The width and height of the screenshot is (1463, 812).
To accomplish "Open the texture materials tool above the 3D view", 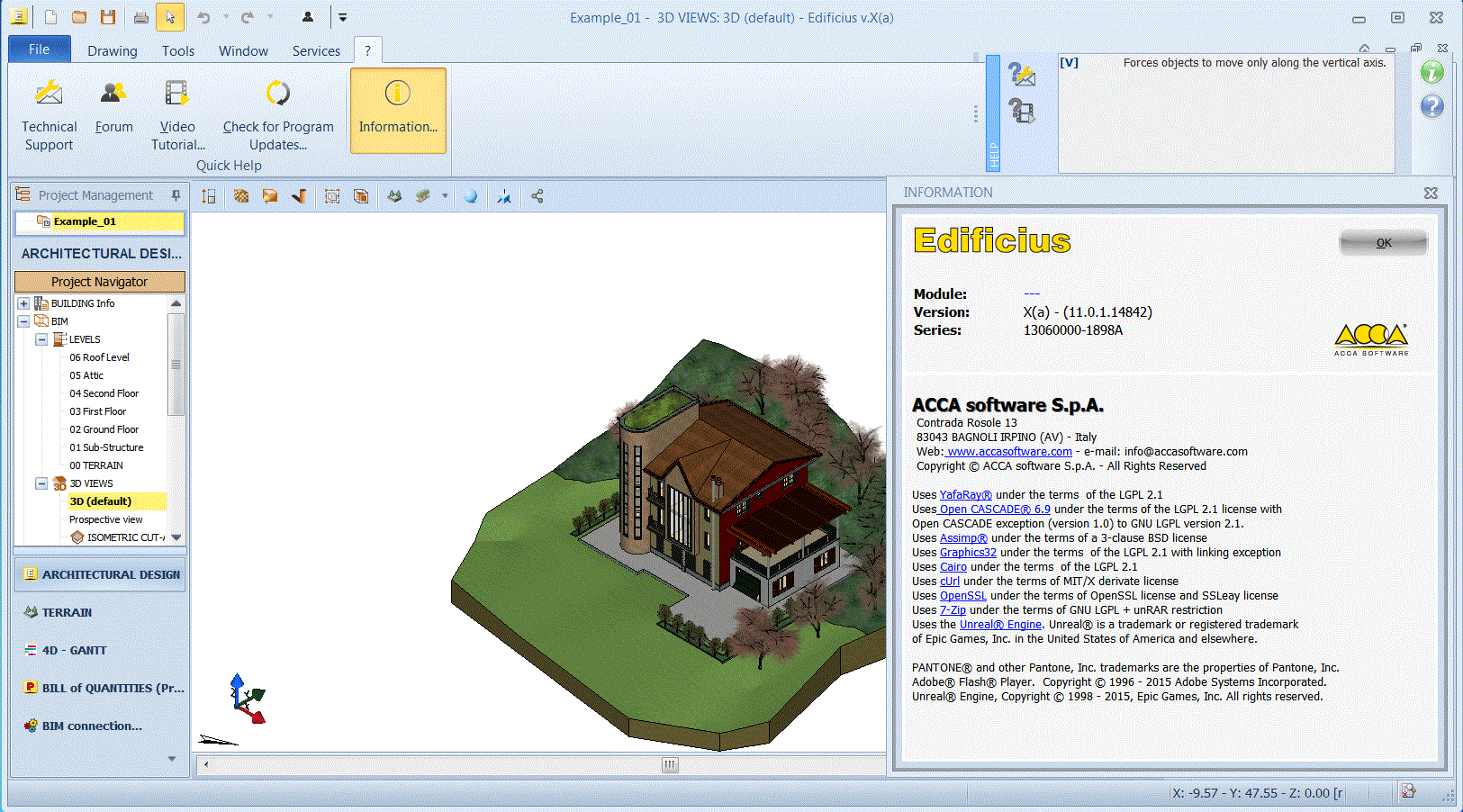I will tap(240, 195).
